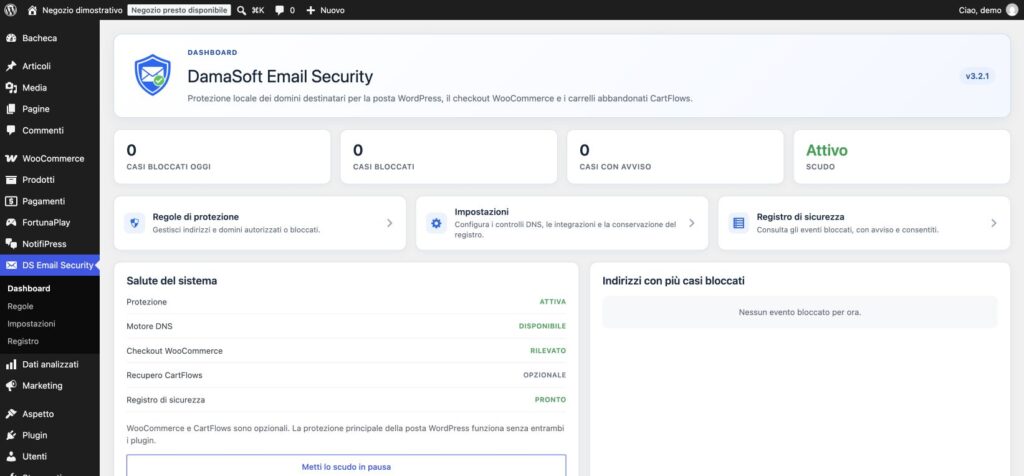Image resolution: width=1024 pixels, height=476 pixels.
Task: Click the Utenti person icon
Action: [x=11, y=456]
